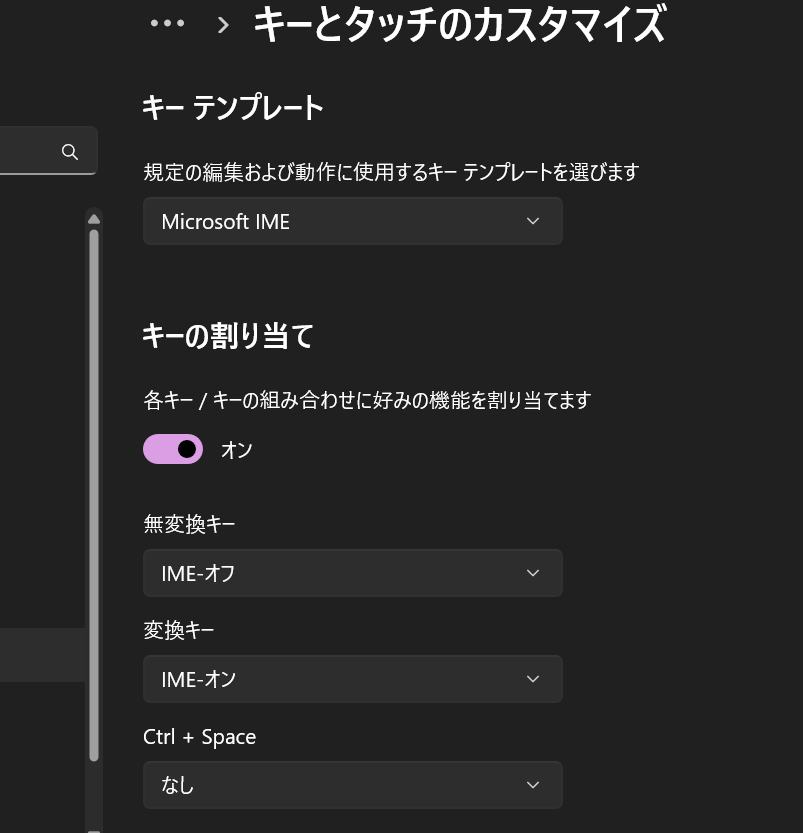The height and width of the screenshot is (833, 803).
Task: Open the 無変換キー dropdown showing IME-オフ
Action: coord(353,573)
